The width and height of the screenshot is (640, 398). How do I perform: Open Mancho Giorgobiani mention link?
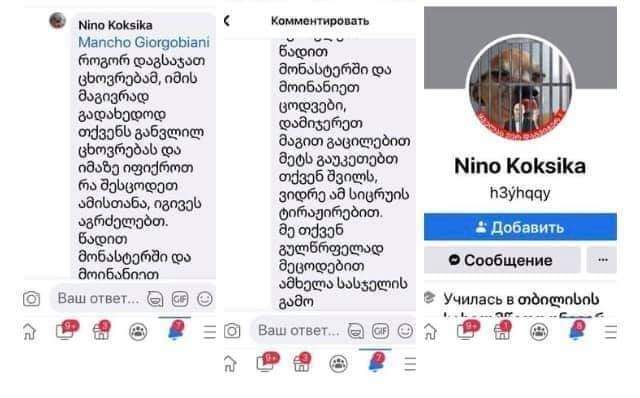(144, 42)
